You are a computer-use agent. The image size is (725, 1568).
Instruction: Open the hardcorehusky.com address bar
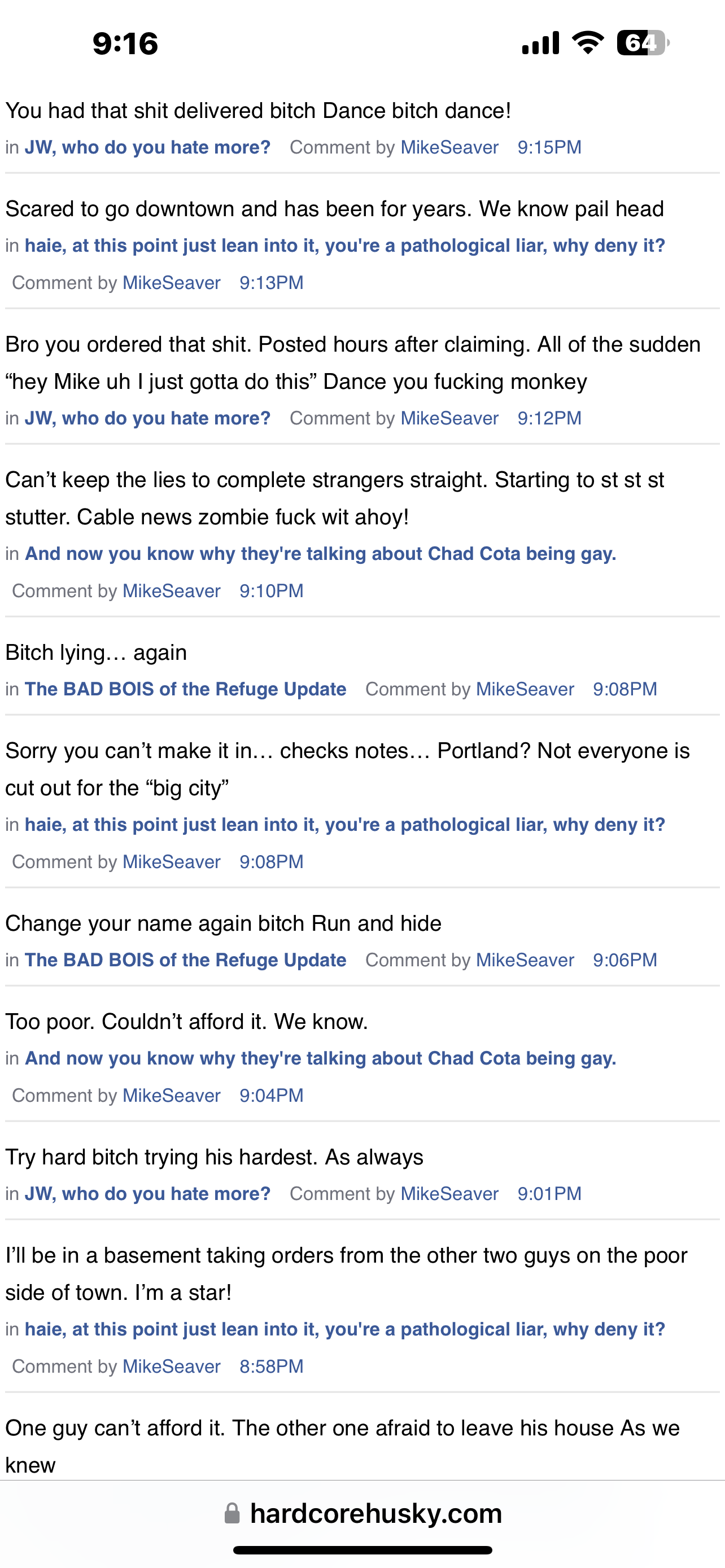tap(375, 1513)
